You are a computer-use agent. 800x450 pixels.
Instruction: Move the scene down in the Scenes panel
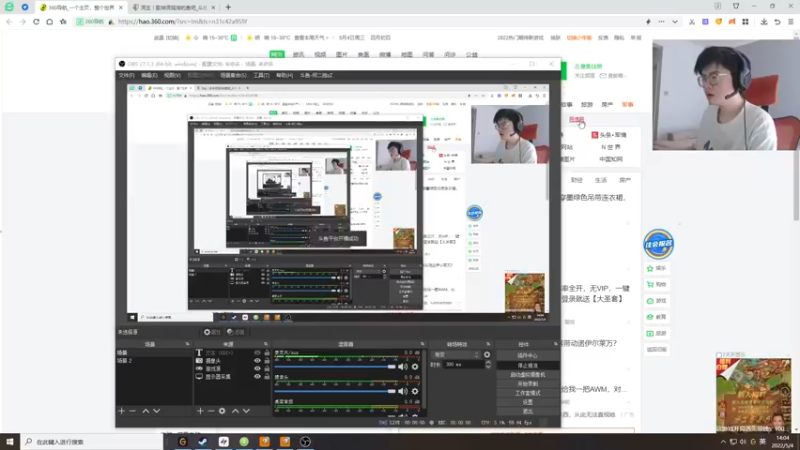tap(157, 411)
